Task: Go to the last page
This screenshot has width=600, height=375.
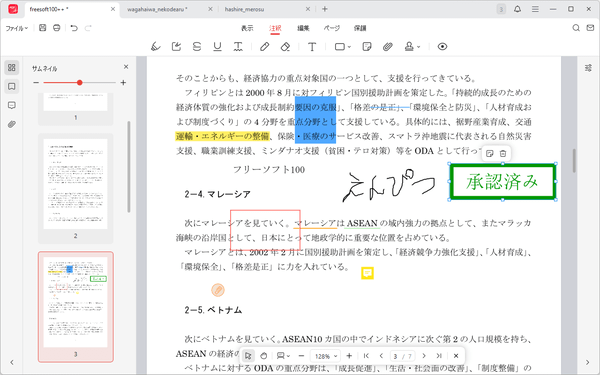Action: click(x=439, y=356)
